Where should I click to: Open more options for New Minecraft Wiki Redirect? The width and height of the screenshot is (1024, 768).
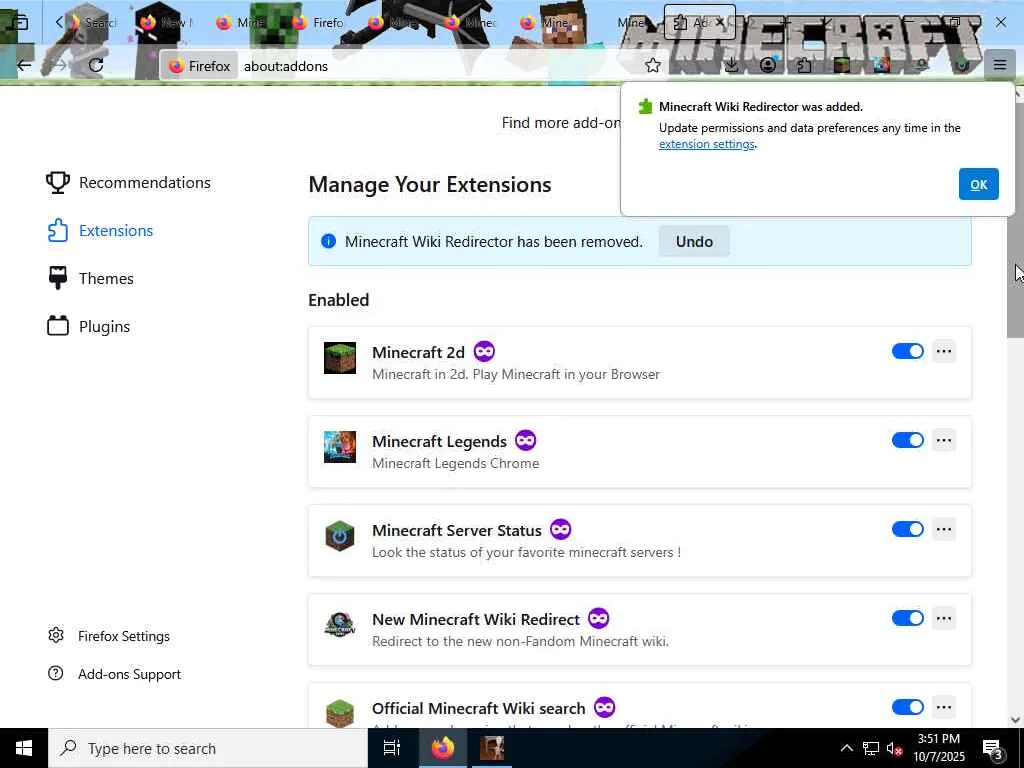click(x=944, y=618)
